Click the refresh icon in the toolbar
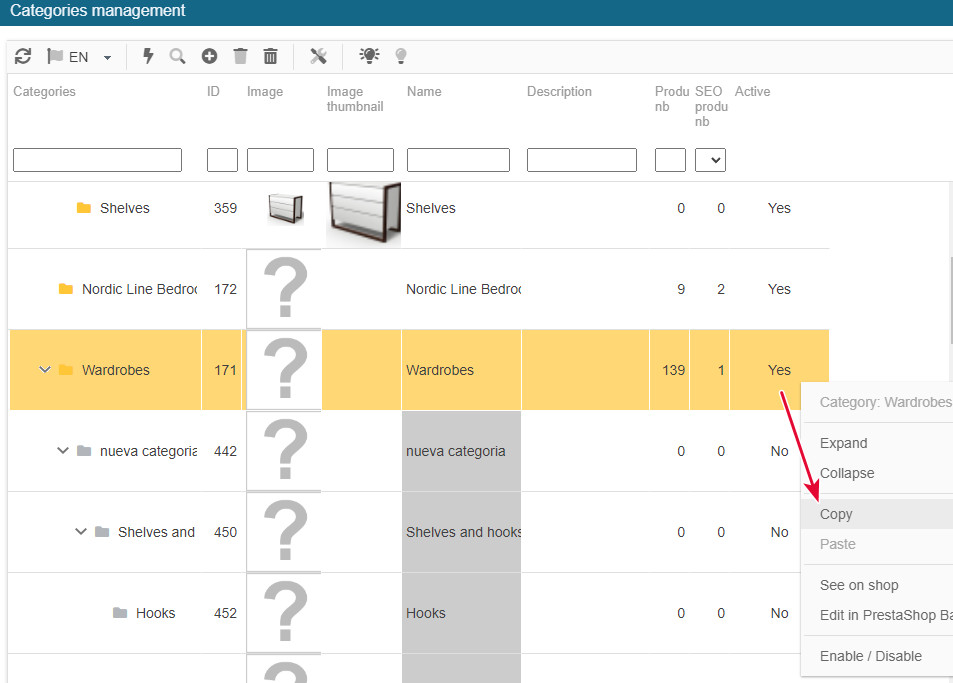 click(23, 56)
